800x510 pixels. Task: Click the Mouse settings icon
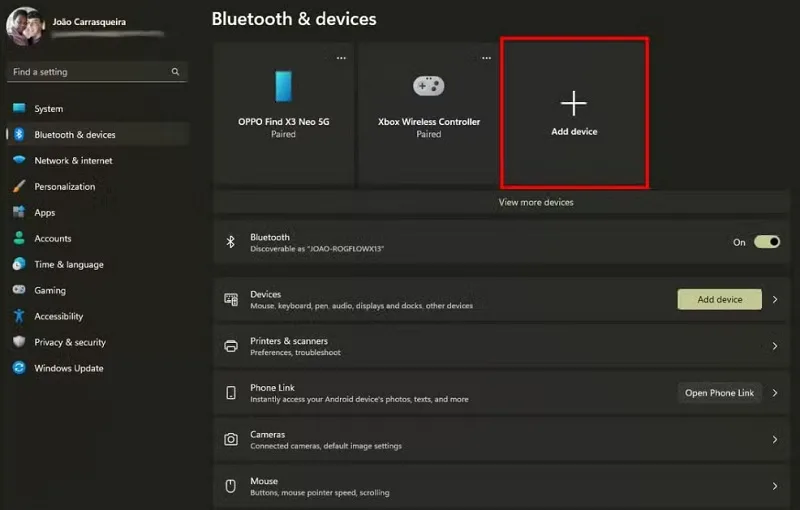point(231,486)
